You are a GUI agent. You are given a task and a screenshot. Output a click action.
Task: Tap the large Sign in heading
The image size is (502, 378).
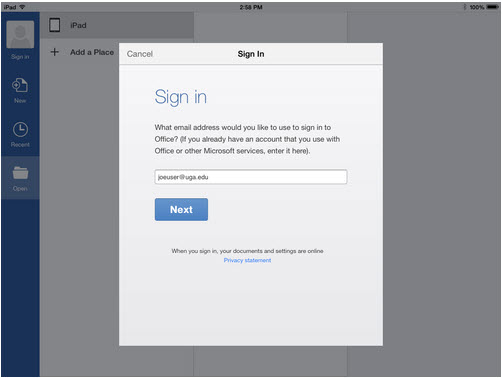(181, 97)
